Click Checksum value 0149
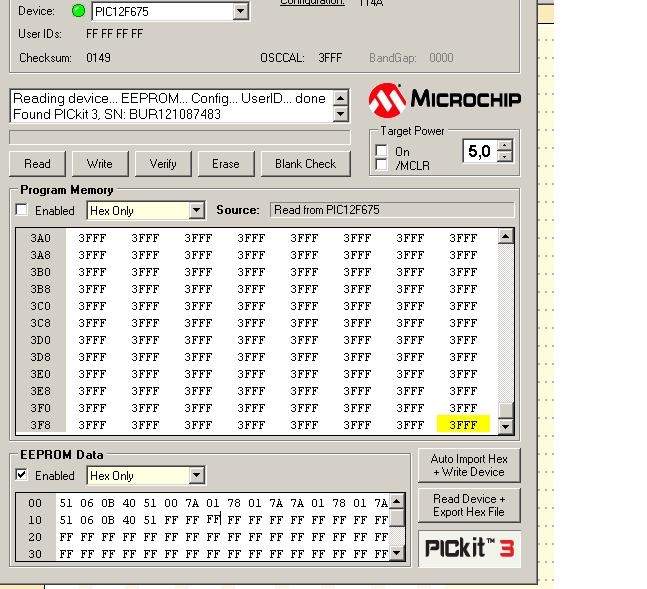 coord(98,58)
